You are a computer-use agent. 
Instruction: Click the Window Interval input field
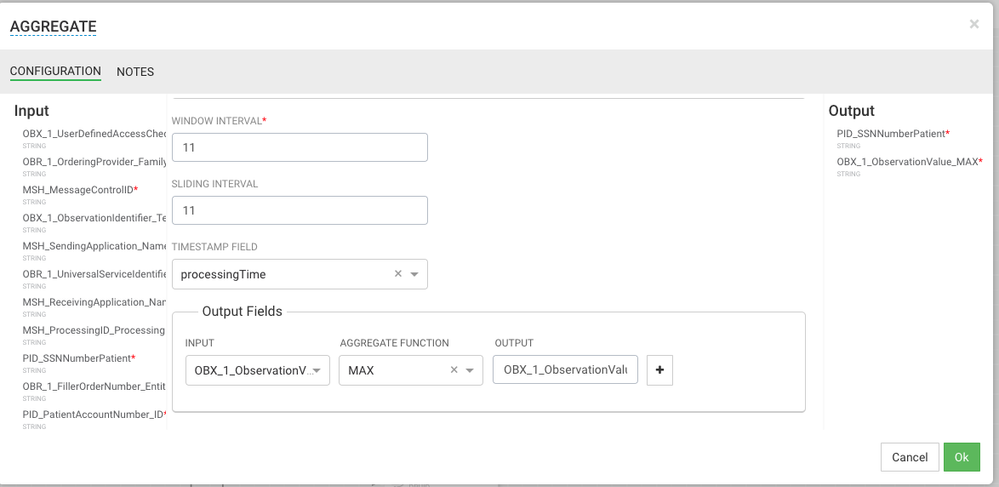click(x=299, y=147)
